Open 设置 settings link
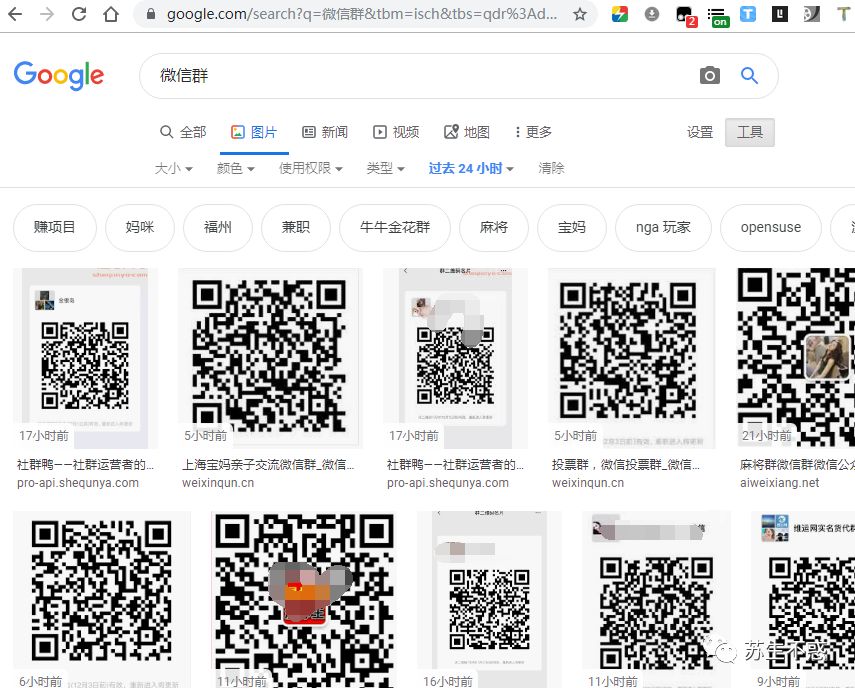 (x=700, y=132)
